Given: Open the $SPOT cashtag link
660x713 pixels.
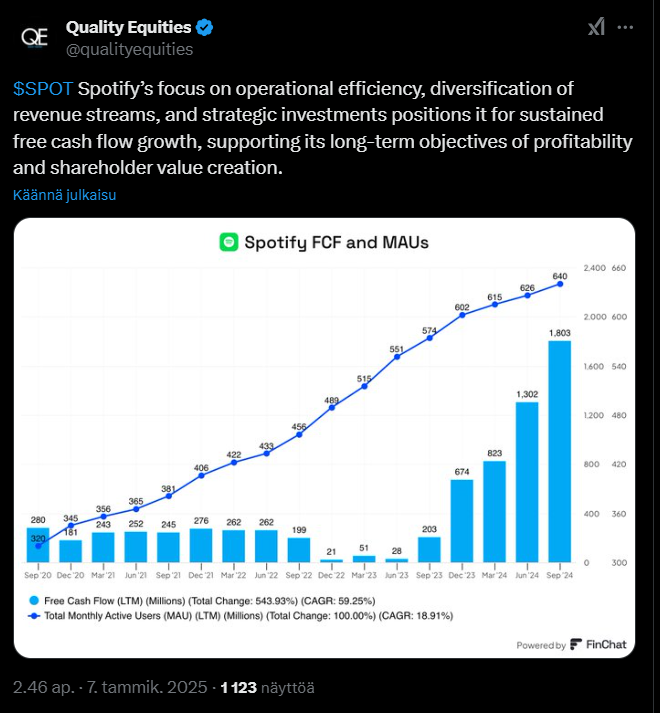Looking at the screenshot, I should (x=42, y=88).
